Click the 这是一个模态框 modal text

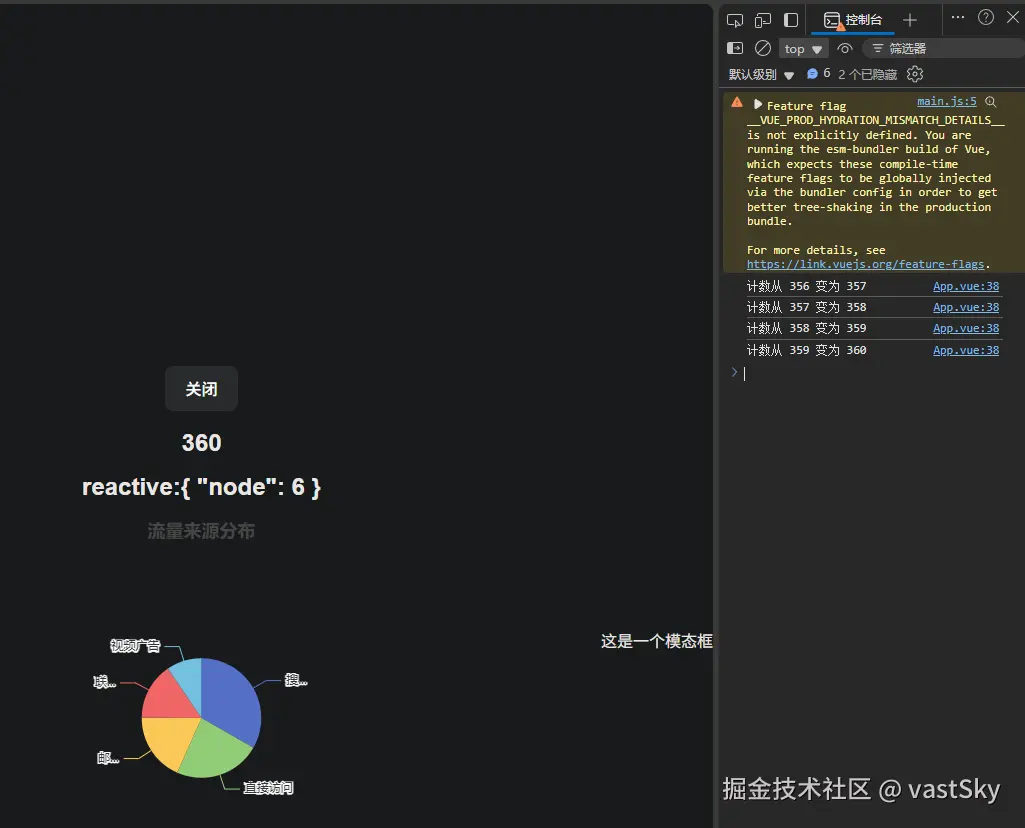click(x=656, y=641)
